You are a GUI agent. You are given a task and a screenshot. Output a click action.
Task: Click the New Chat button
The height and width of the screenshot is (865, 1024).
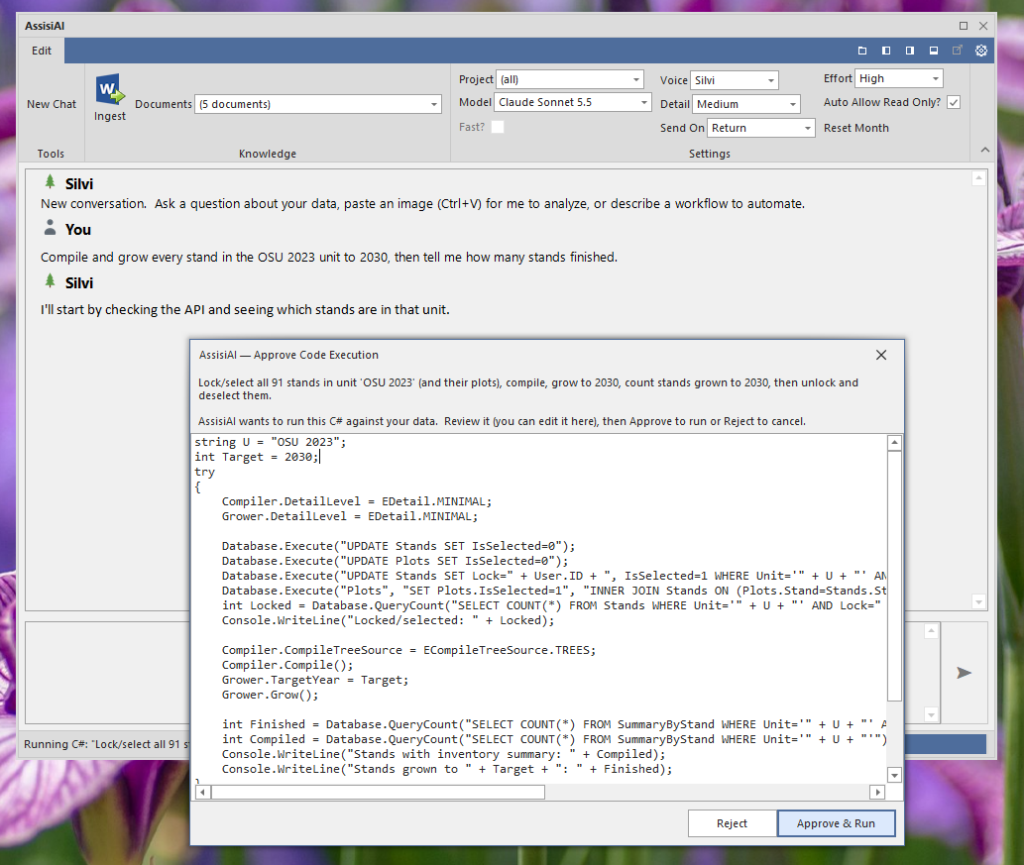coord(52,104)
